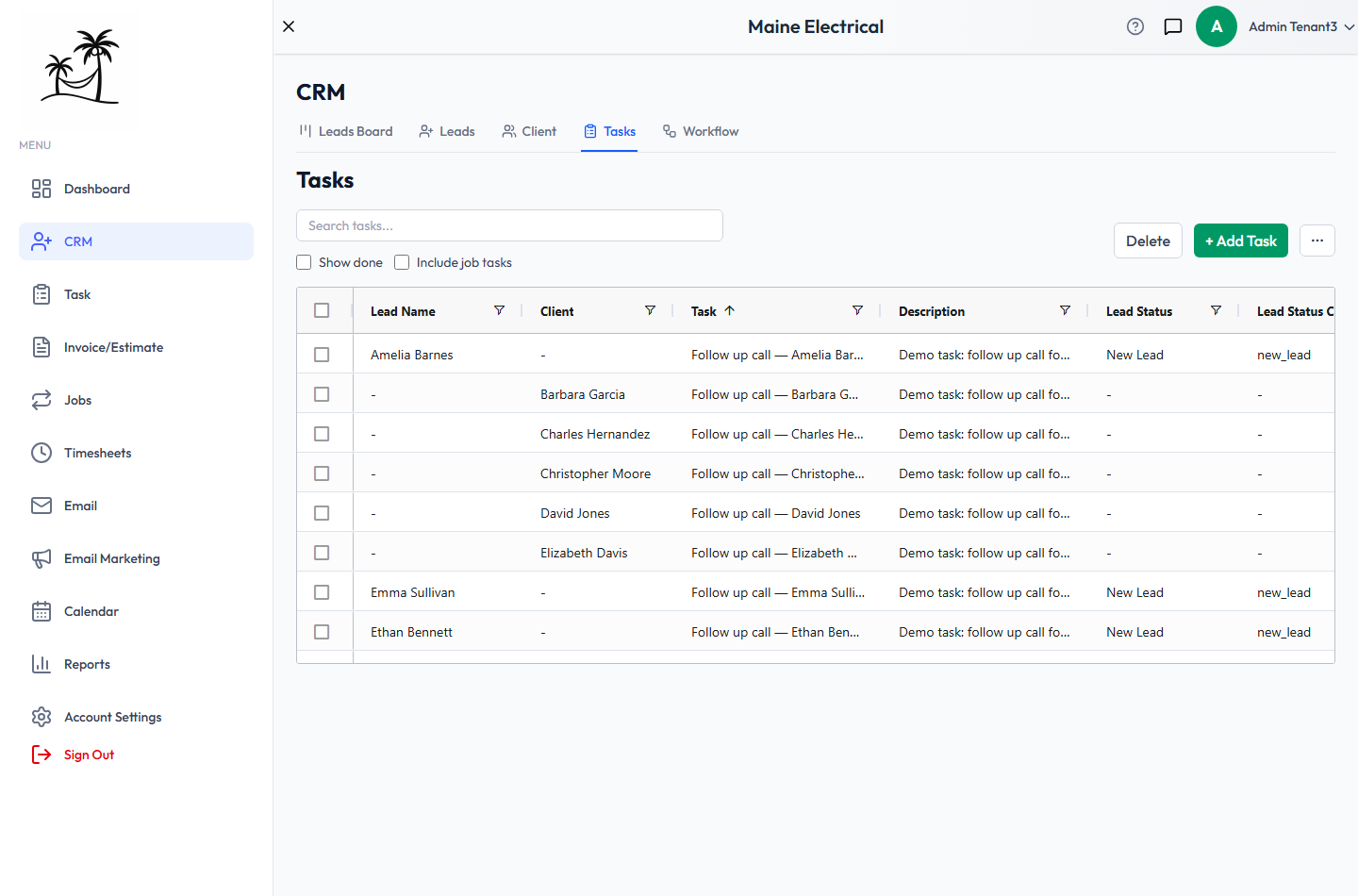The height and width of the screenshot is (896, 1358).
Task: Open Email Marketing megaphone item
Action: click(x=136, y=558)
